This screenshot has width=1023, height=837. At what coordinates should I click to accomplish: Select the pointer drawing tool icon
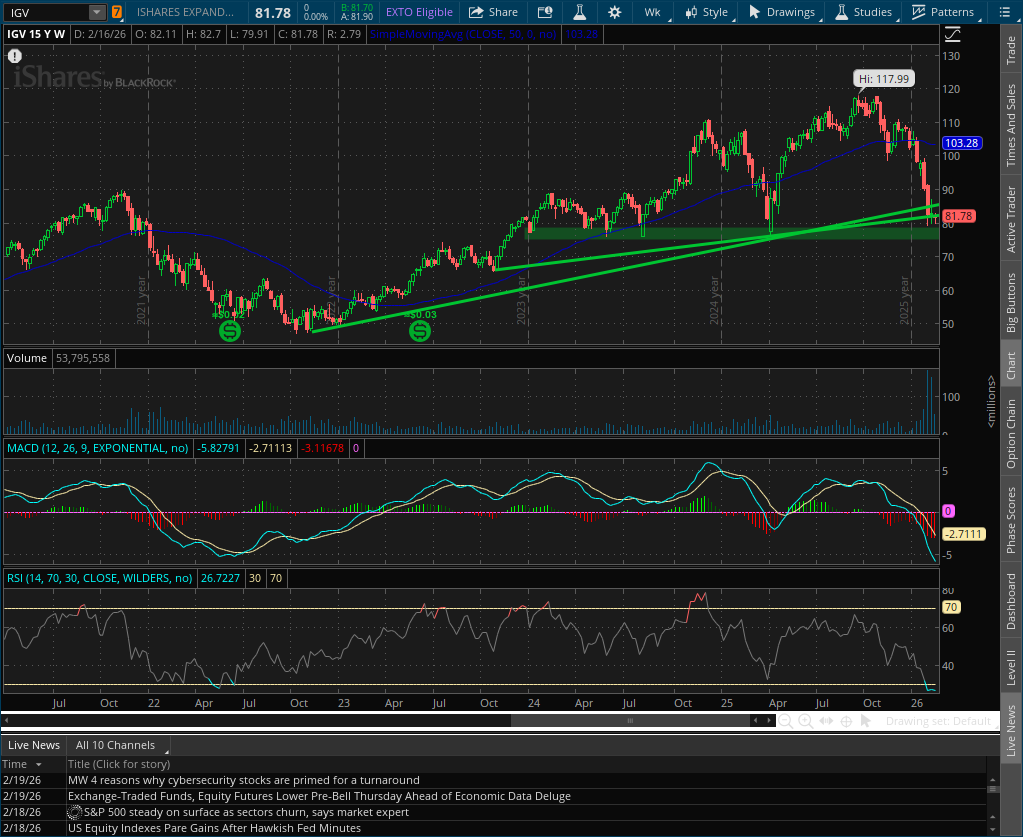tap(866, 721)
